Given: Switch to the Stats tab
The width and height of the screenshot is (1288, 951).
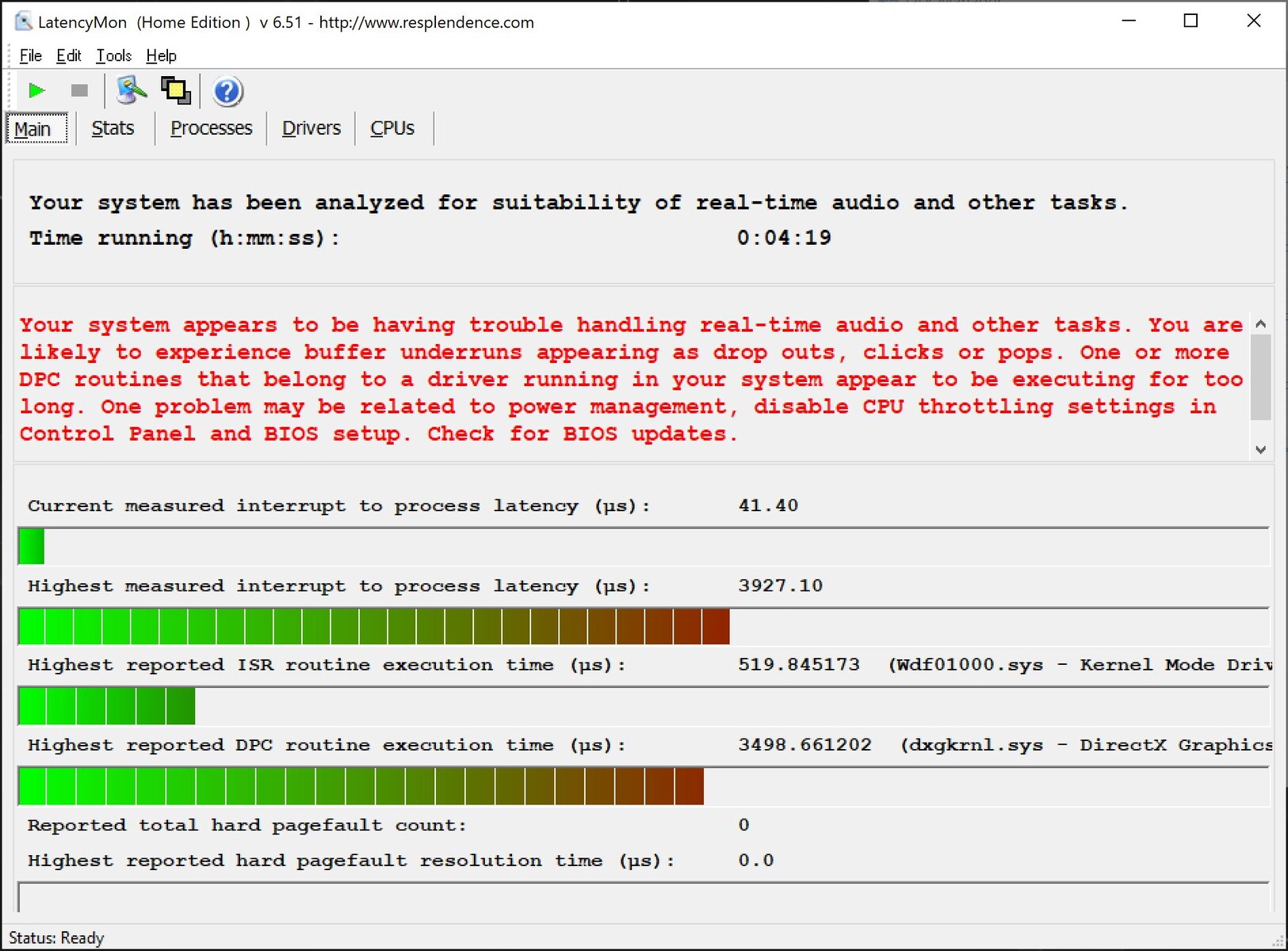Looking at the screenshot, I should pos(113,128).
